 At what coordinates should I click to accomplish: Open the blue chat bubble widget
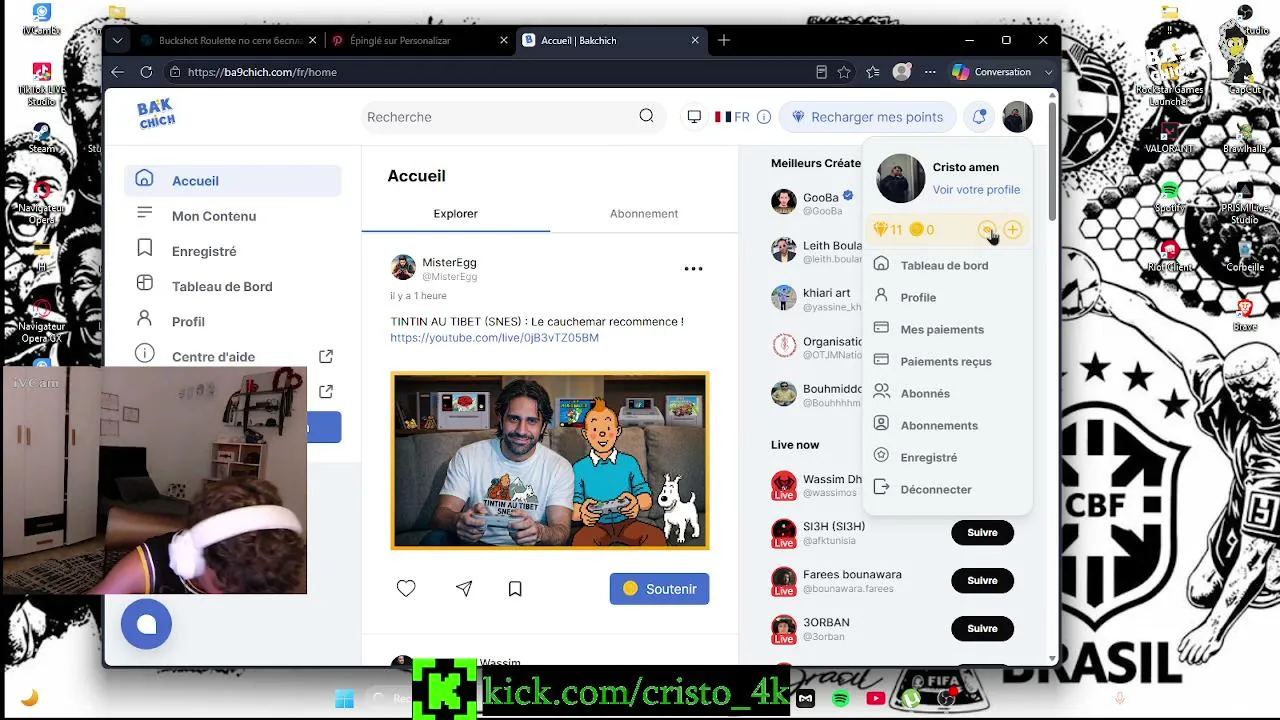point(146,624)
